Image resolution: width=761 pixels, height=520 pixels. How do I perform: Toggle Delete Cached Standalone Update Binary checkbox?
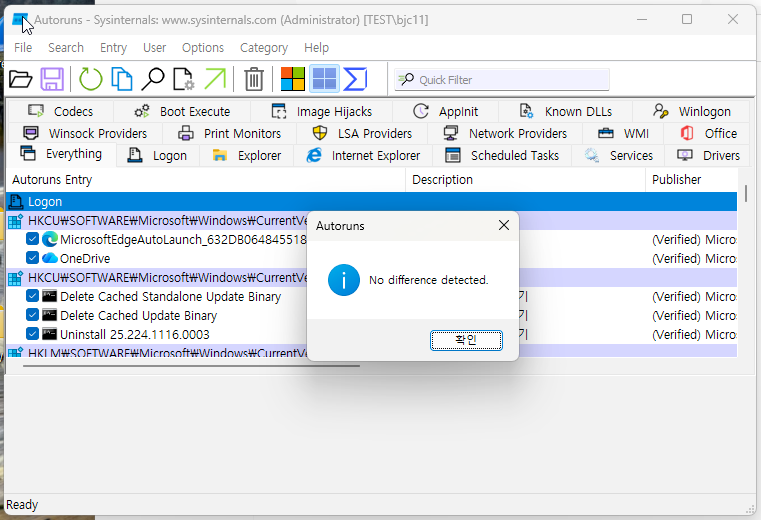[33, 296]
